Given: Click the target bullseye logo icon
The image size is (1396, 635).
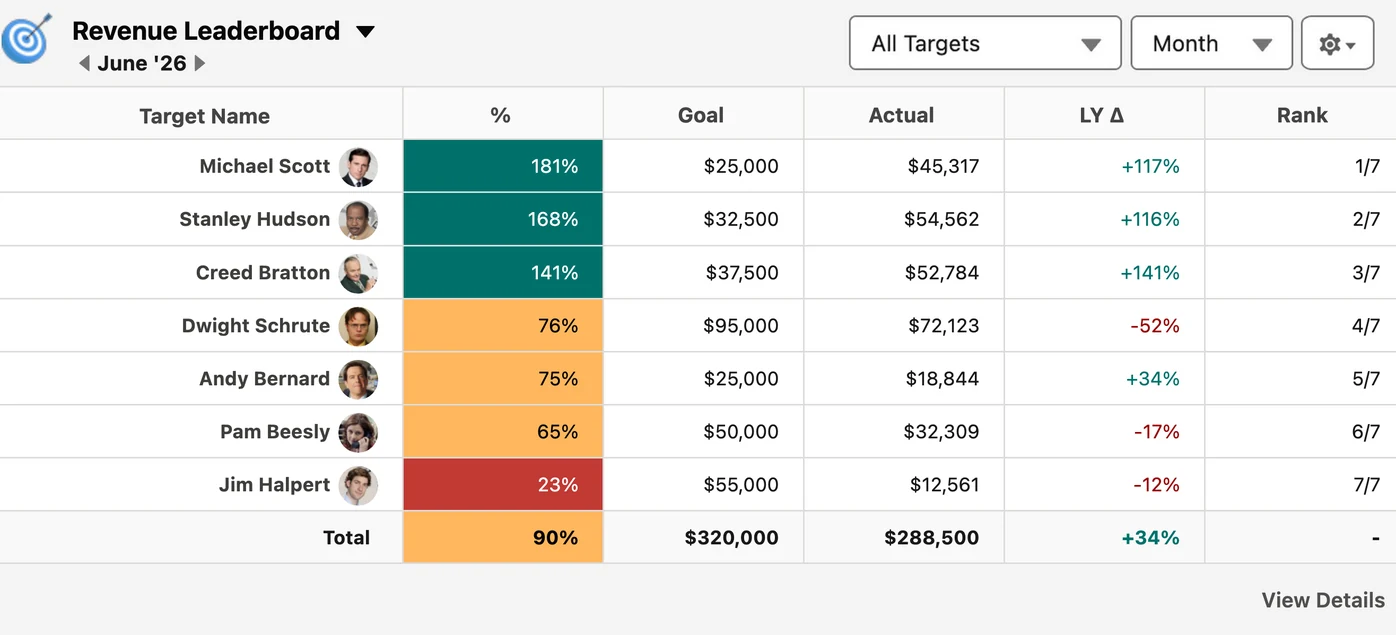Looking at the screenshot, I should 26,40.
